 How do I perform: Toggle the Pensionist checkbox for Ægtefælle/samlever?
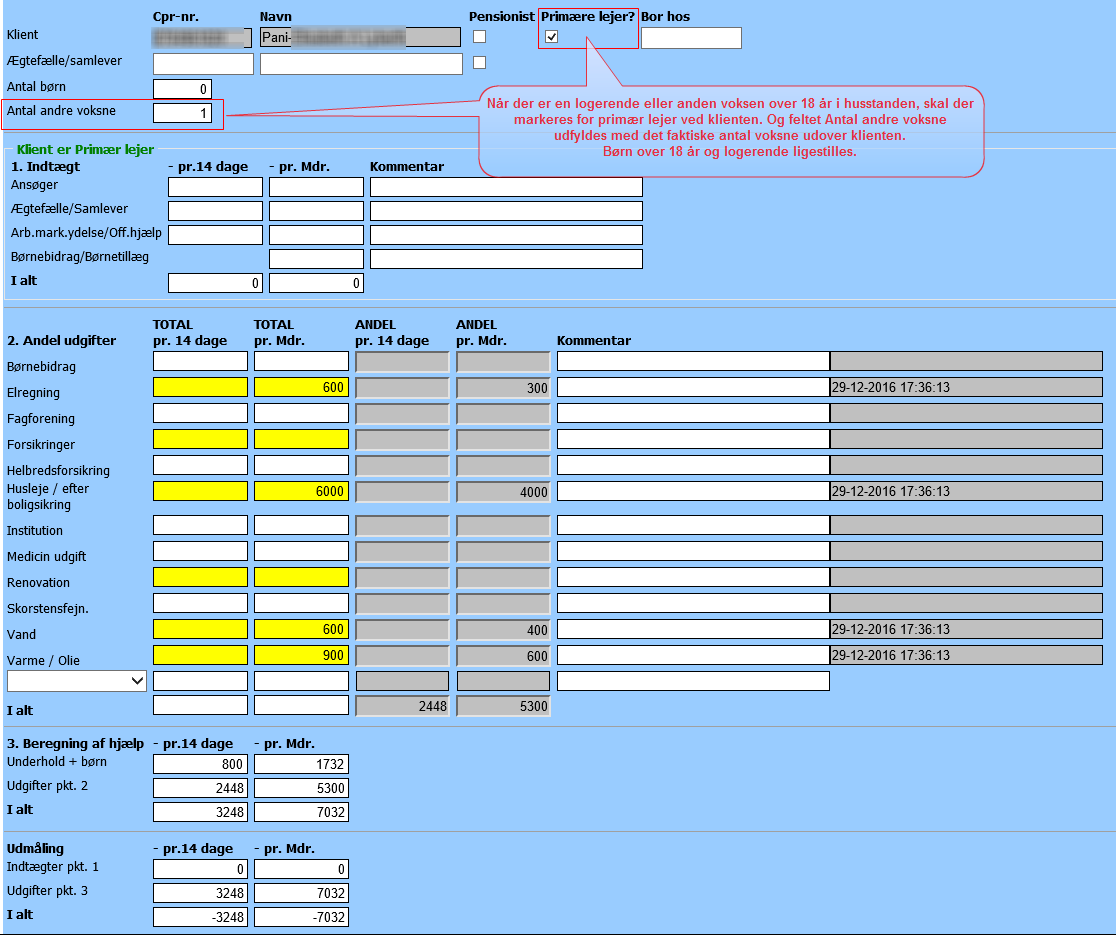[480, 63]
